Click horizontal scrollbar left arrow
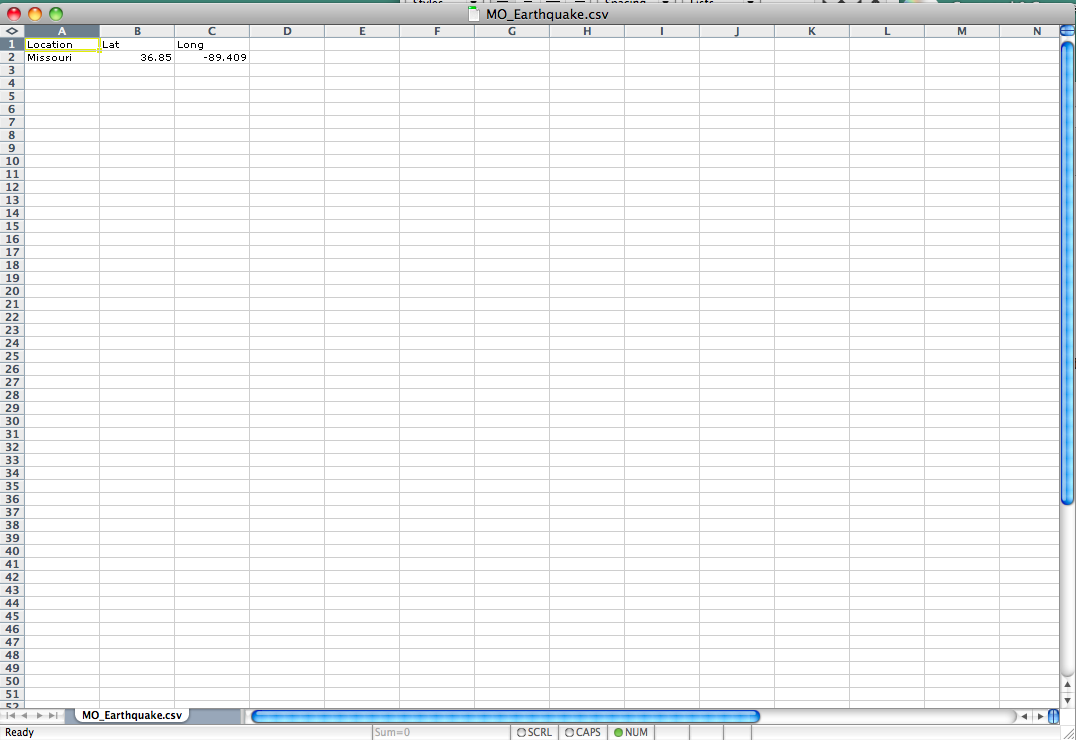1076x740 pixels. (x=1024, y=716)
